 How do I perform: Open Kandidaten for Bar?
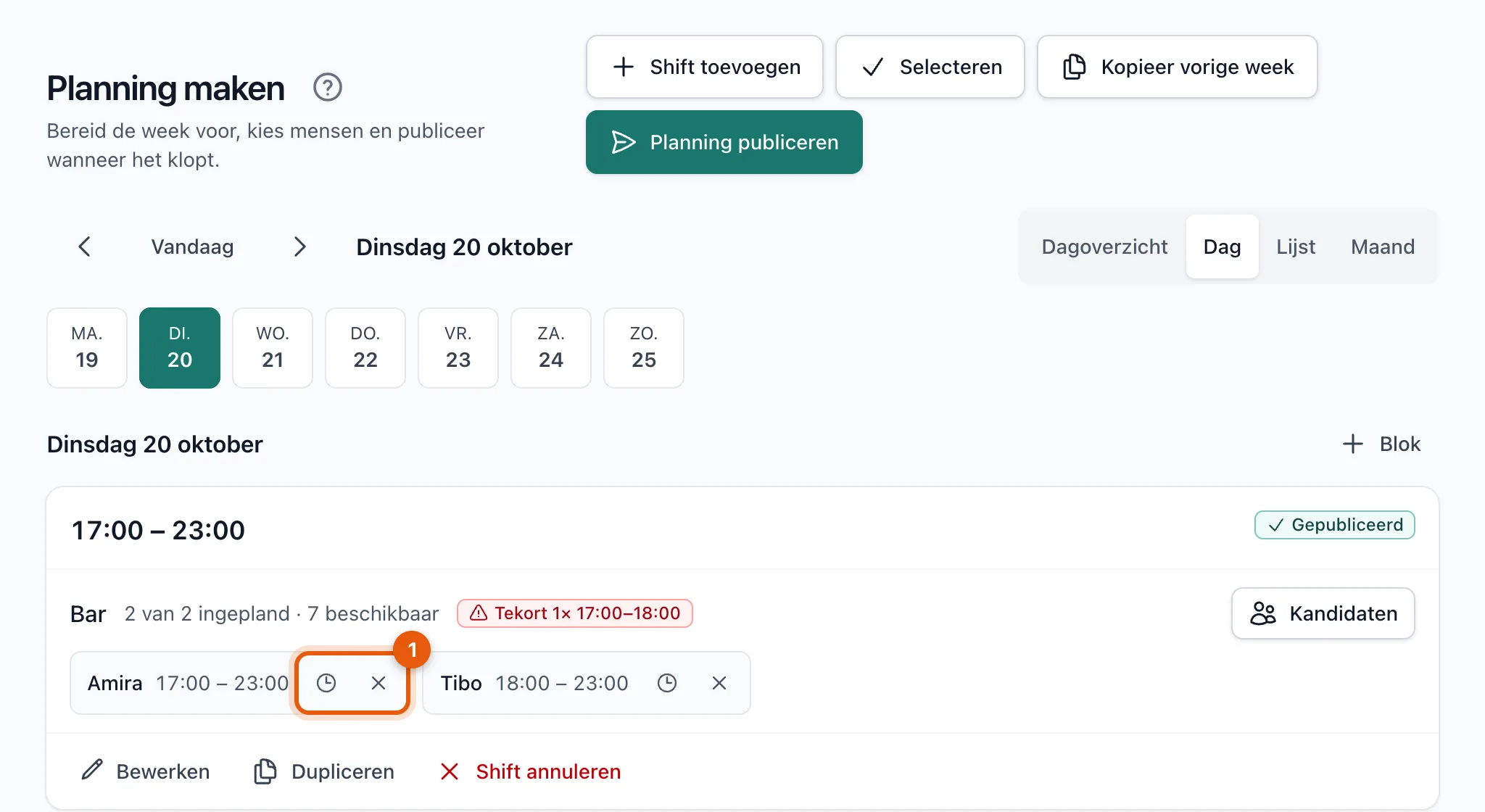pyautogui.click(x=1323, y=613)
